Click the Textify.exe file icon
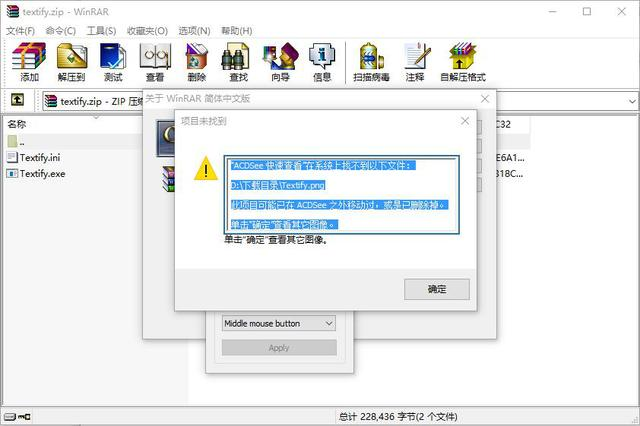The image size is (640, 426). [x=12, y=173]
